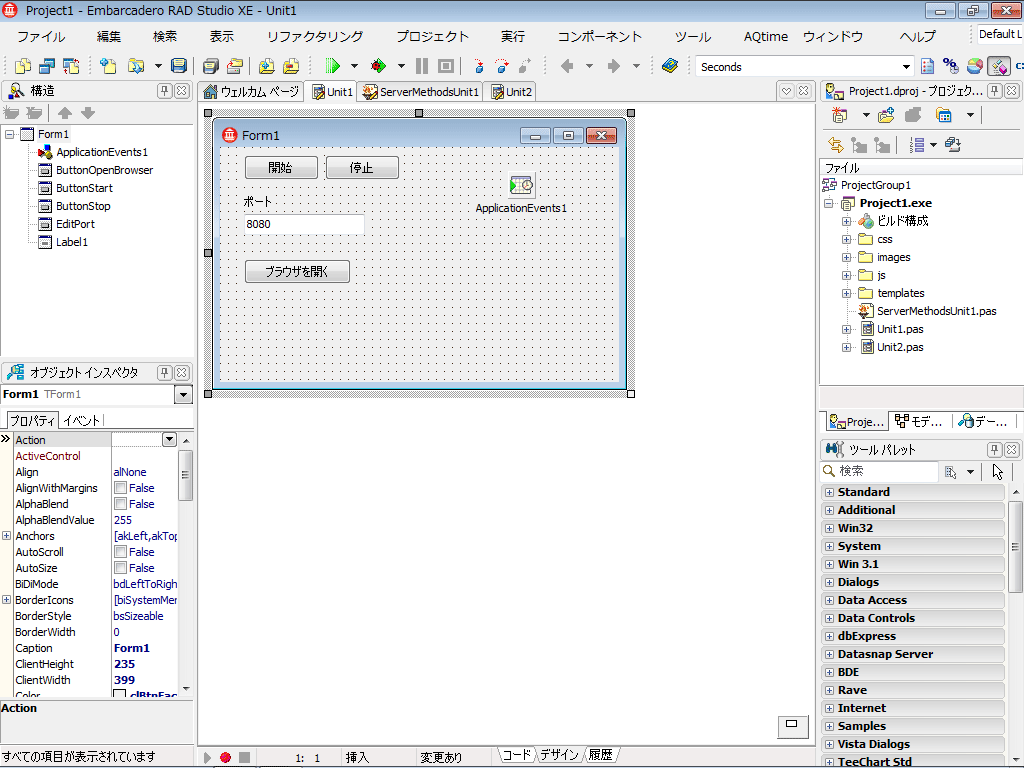The height and width of the screenshot is (768, 1024).
Task: Select Unit1.pas in the project tree
Action: point(900,329)
